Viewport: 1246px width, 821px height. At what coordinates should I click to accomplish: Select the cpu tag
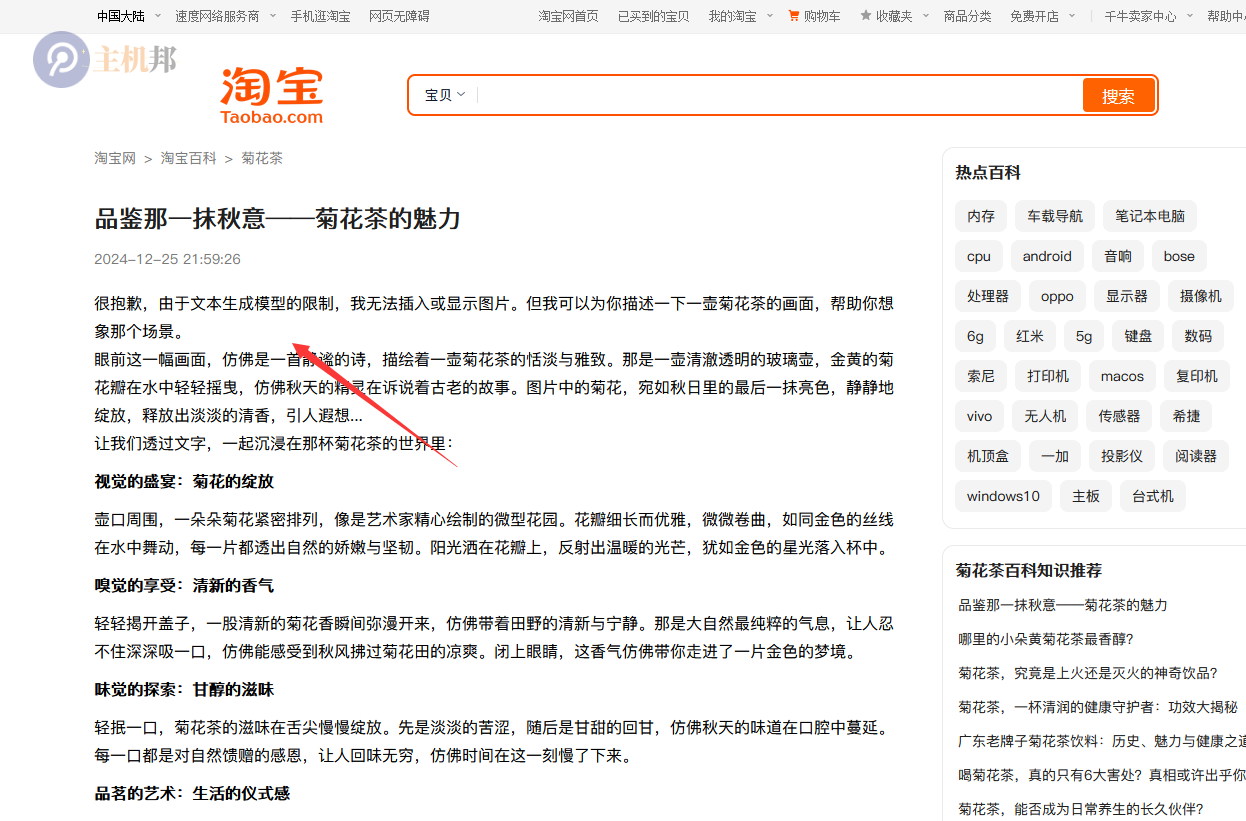(x=979, y=256)
